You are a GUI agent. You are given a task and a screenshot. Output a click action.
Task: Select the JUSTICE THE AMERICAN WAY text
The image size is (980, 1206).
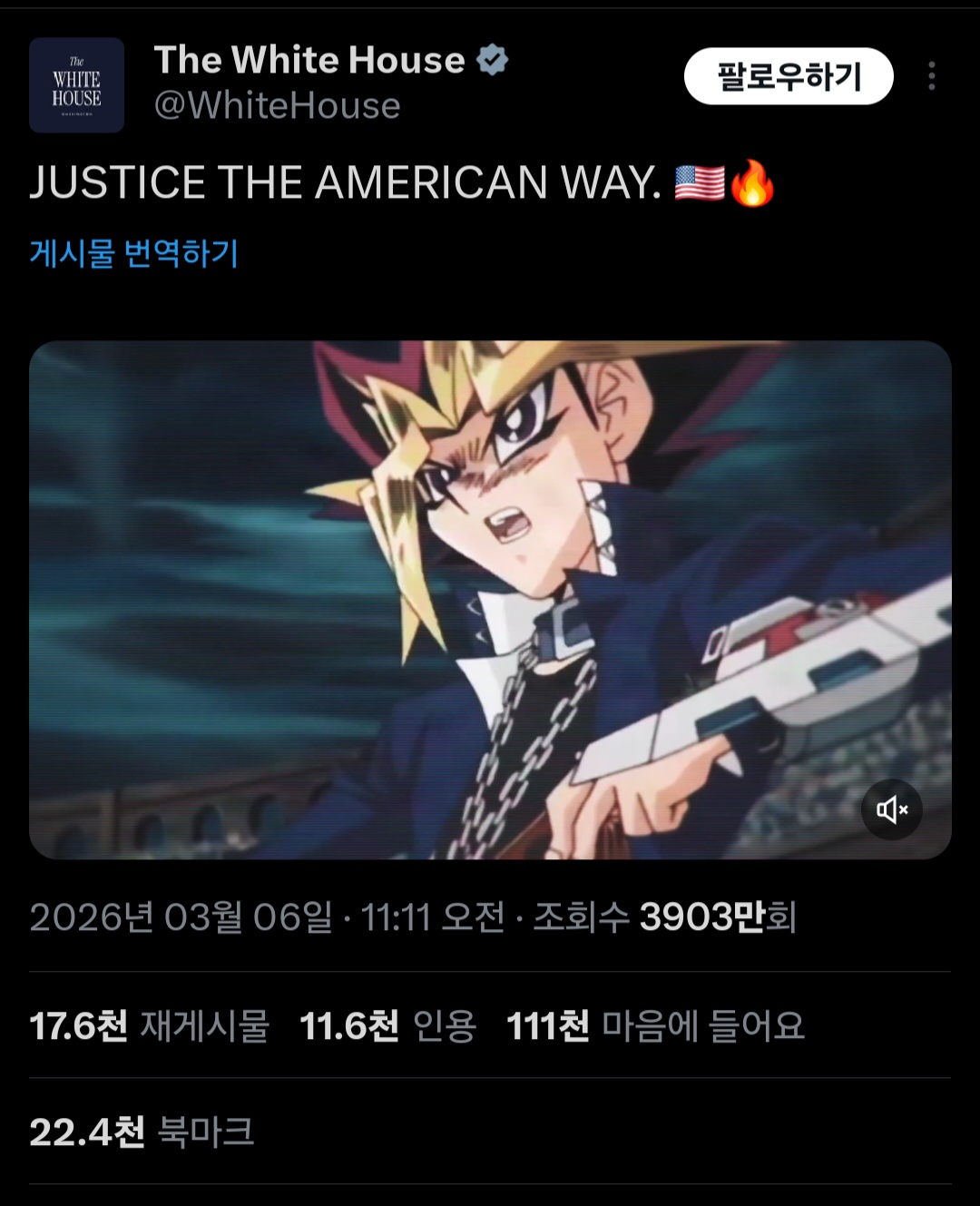[346, 183]
